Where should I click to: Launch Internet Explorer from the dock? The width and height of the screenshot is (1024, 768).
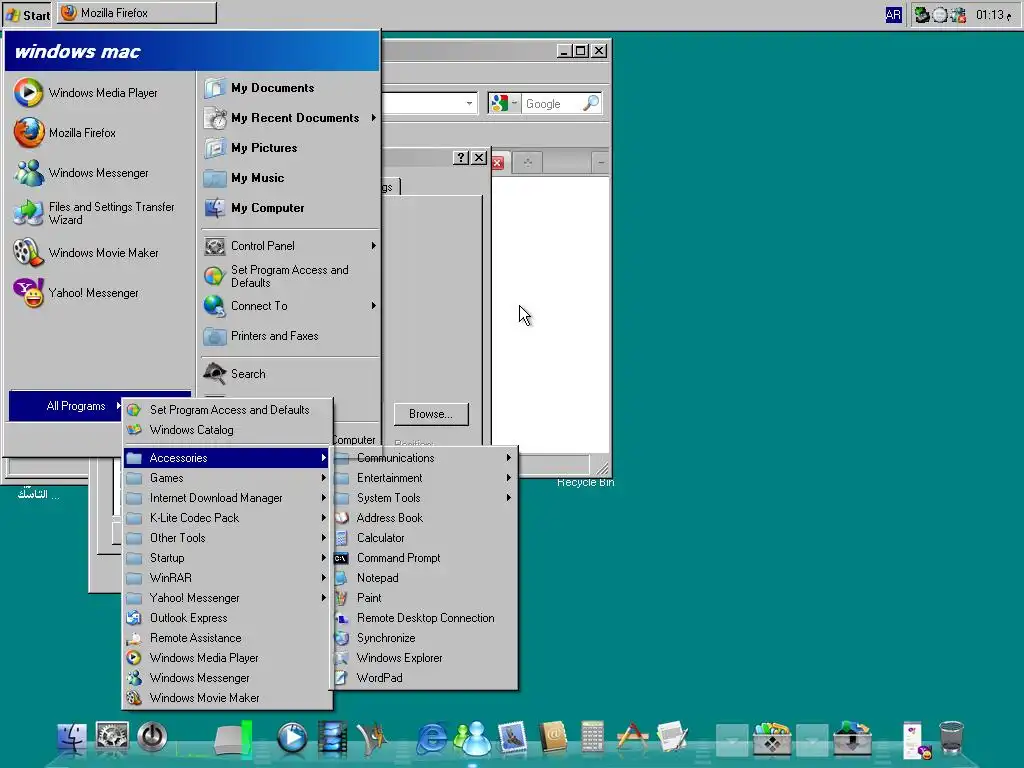click(x=432, y=739)
